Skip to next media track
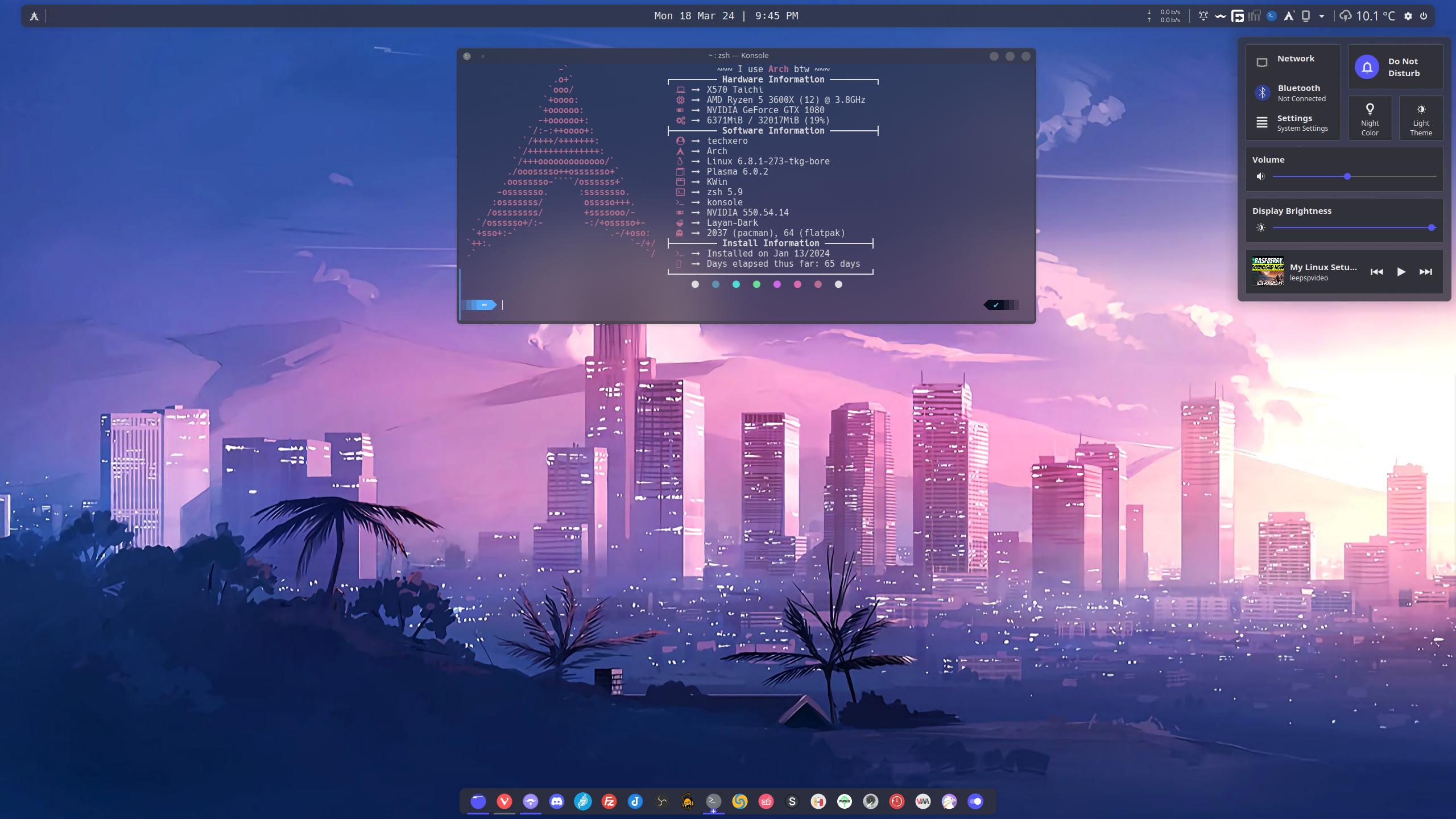 [x=1425, y=272]
